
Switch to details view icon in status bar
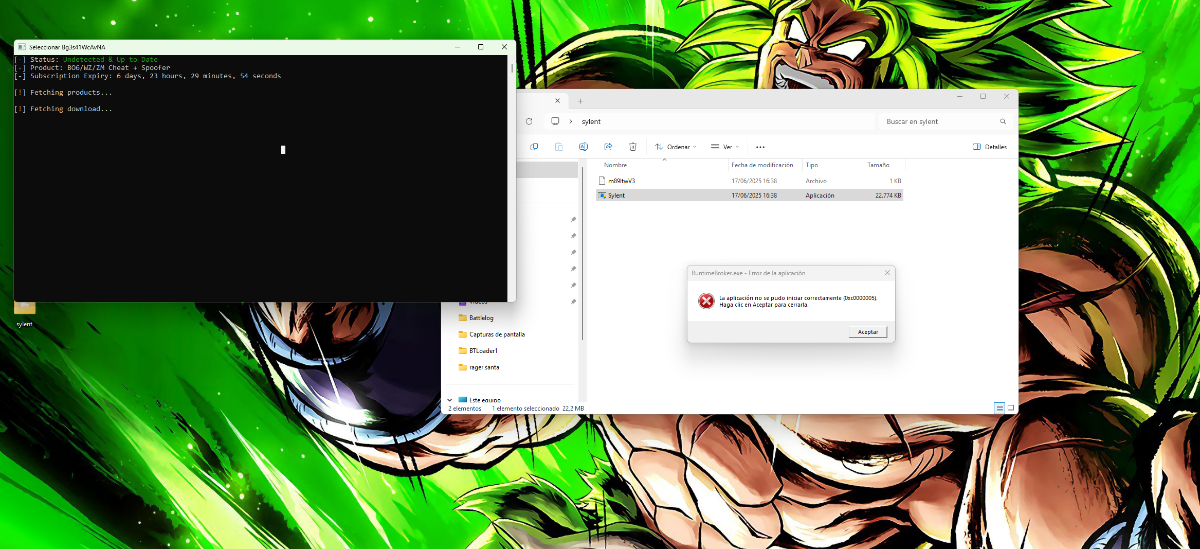(x=999, y=408)
